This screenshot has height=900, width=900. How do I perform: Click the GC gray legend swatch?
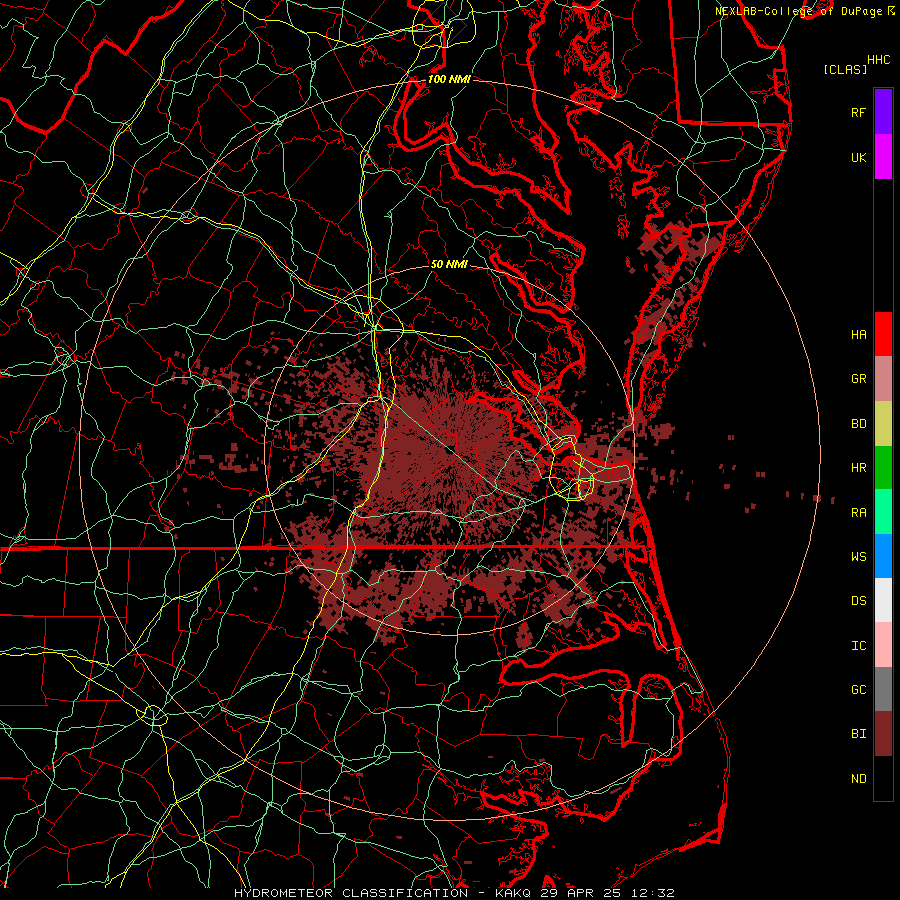pos(883,689)
